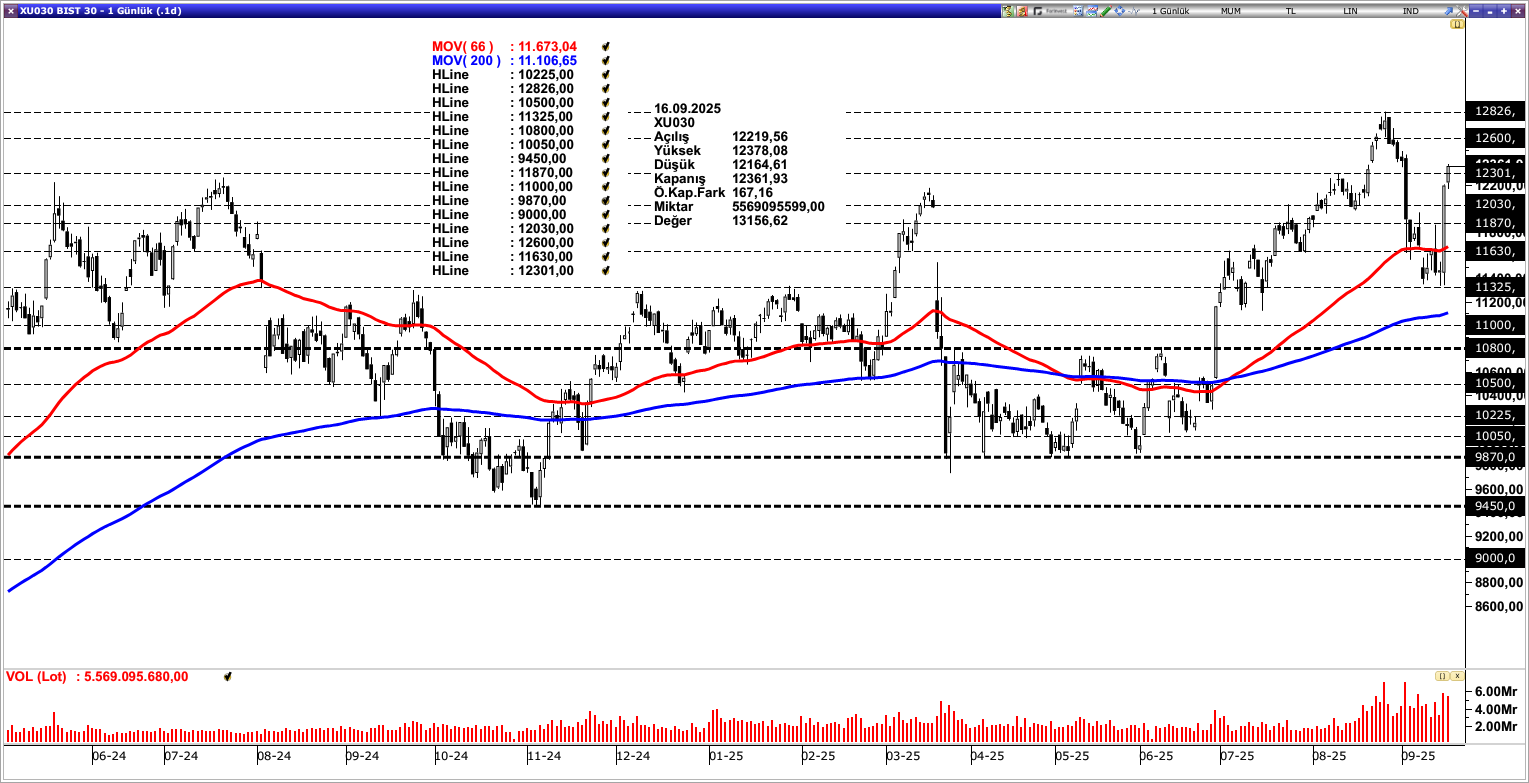1529x783 pixels.
Task: Maximize the volume pane with bracket button
Action: click(x=1442, y=676)
